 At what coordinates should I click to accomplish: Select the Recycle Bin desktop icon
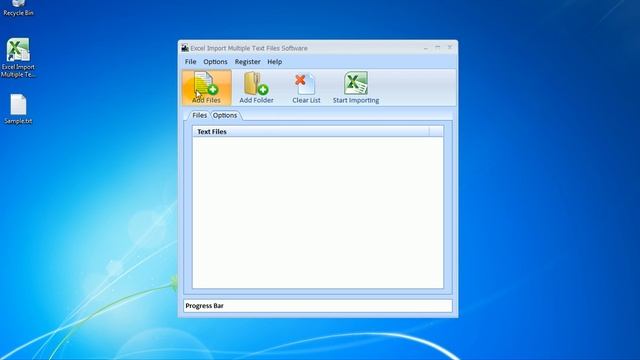(x=18, y=8)
